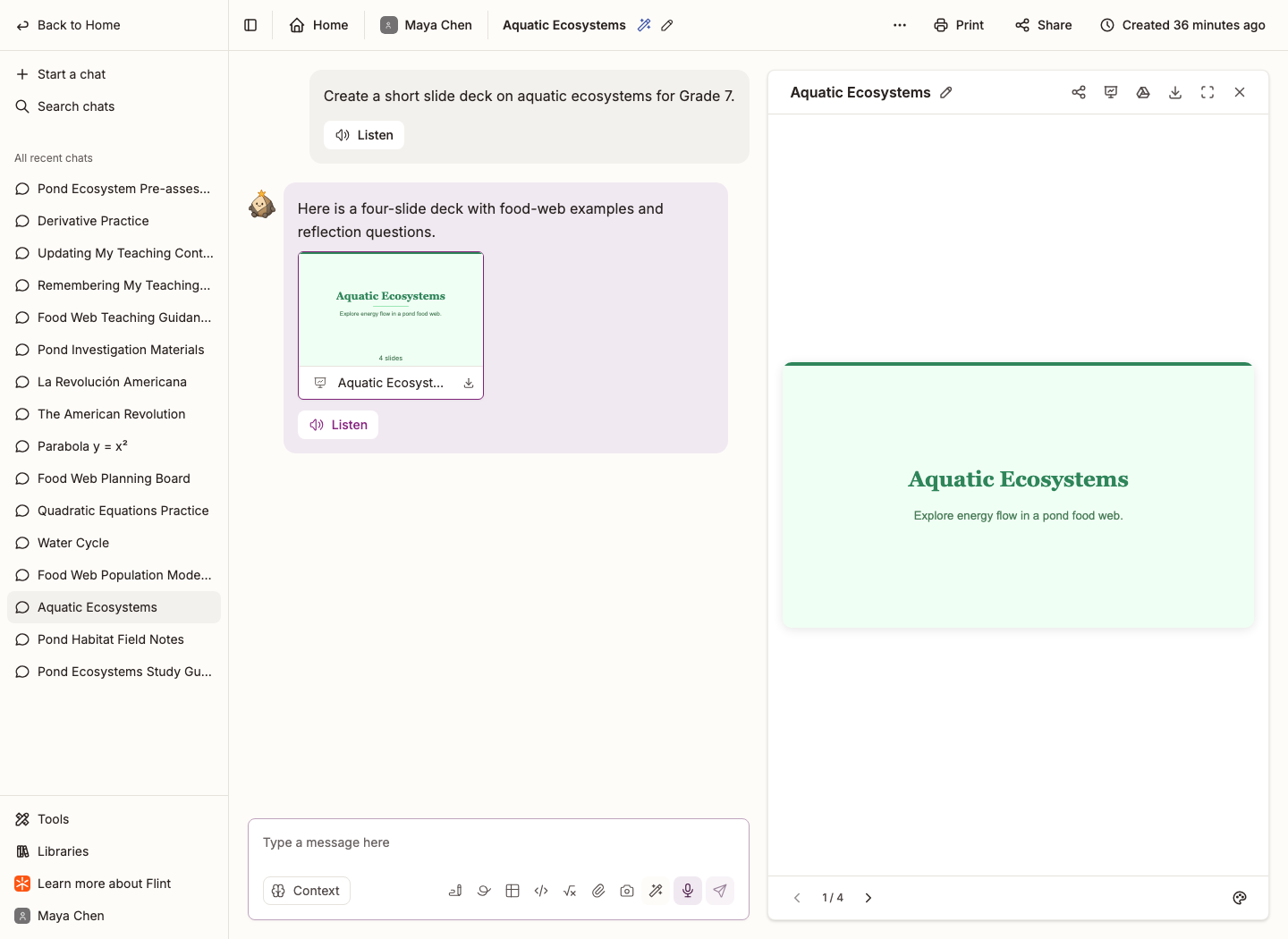Go to the next slide
Viewport: 1288px width, 939px height.
pos(868,898)
